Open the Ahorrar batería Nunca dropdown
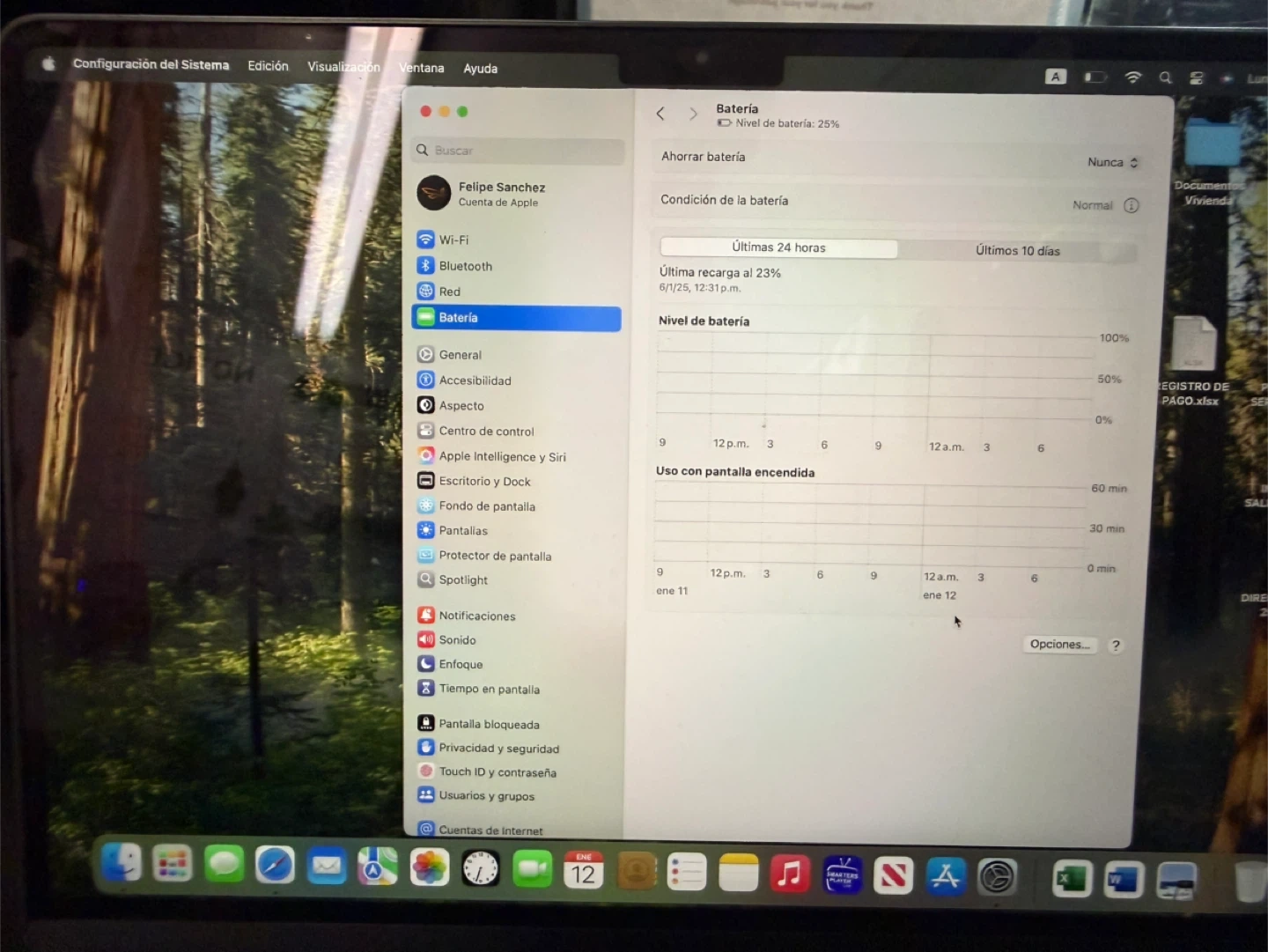 1112,162
